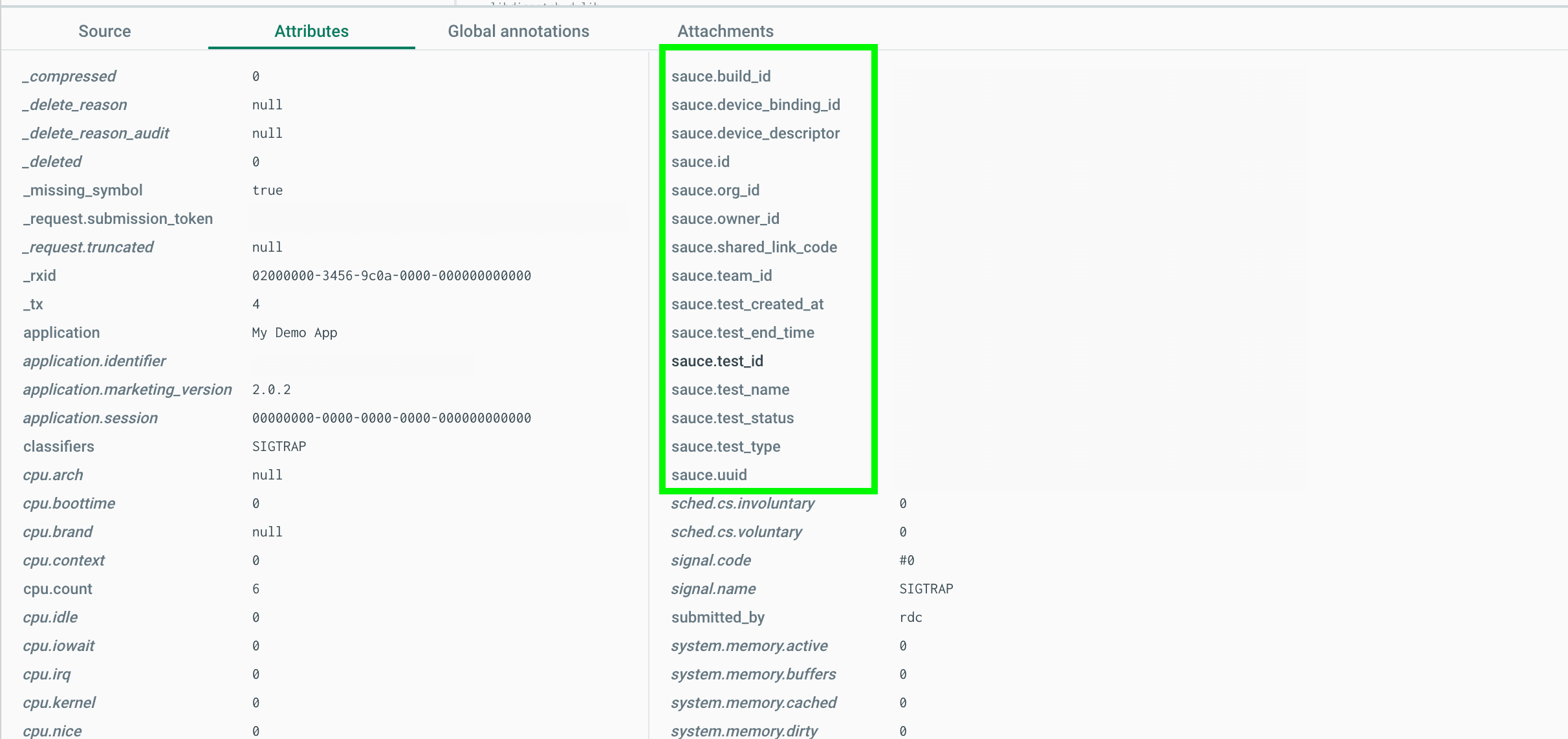The image size is (1568, 739).
Task: Click sauce.build_id attribute row
Action: [x=724, y=76]
